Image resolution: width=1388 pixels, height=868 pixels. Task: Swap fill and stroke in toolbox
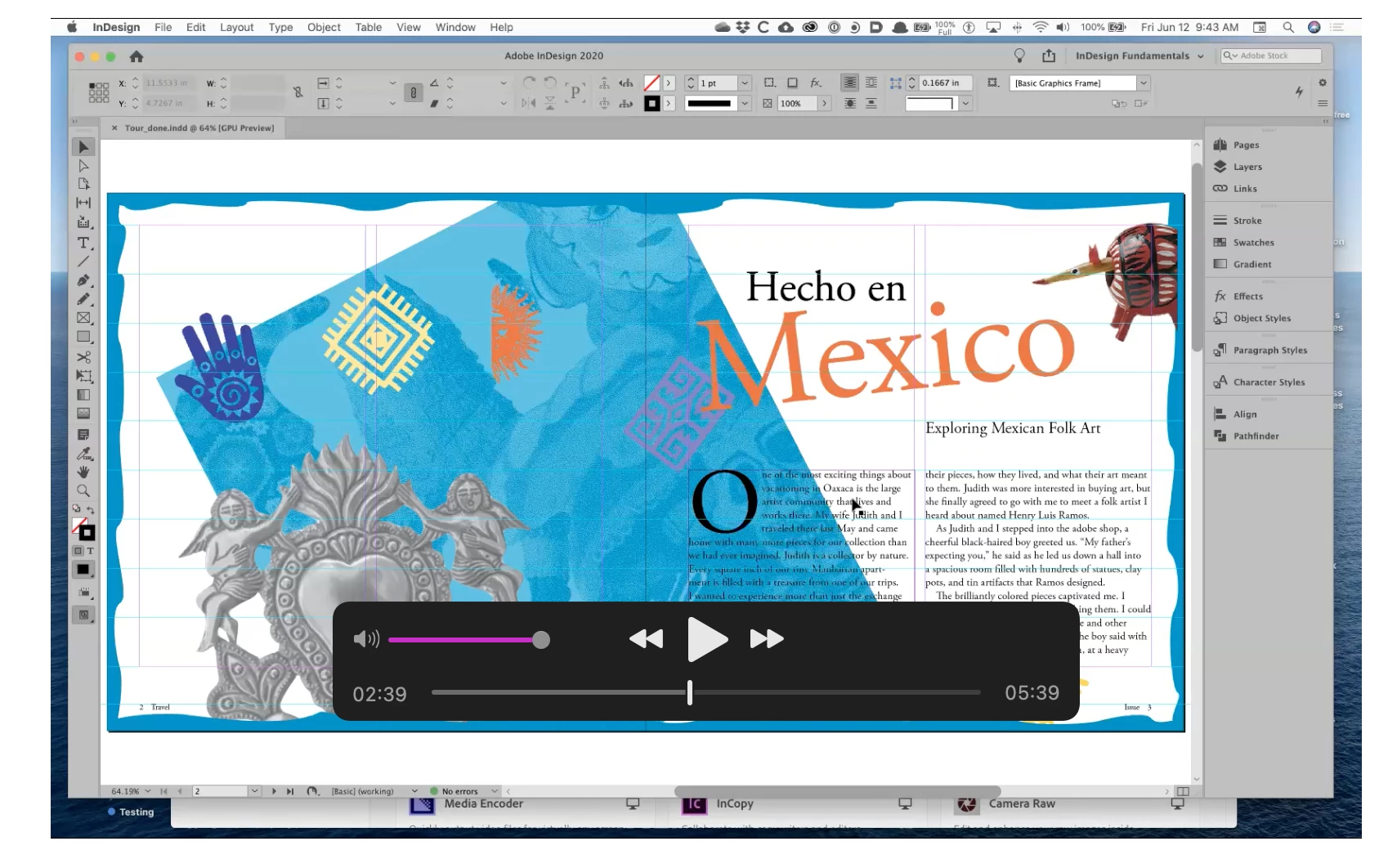pos(91,510)
